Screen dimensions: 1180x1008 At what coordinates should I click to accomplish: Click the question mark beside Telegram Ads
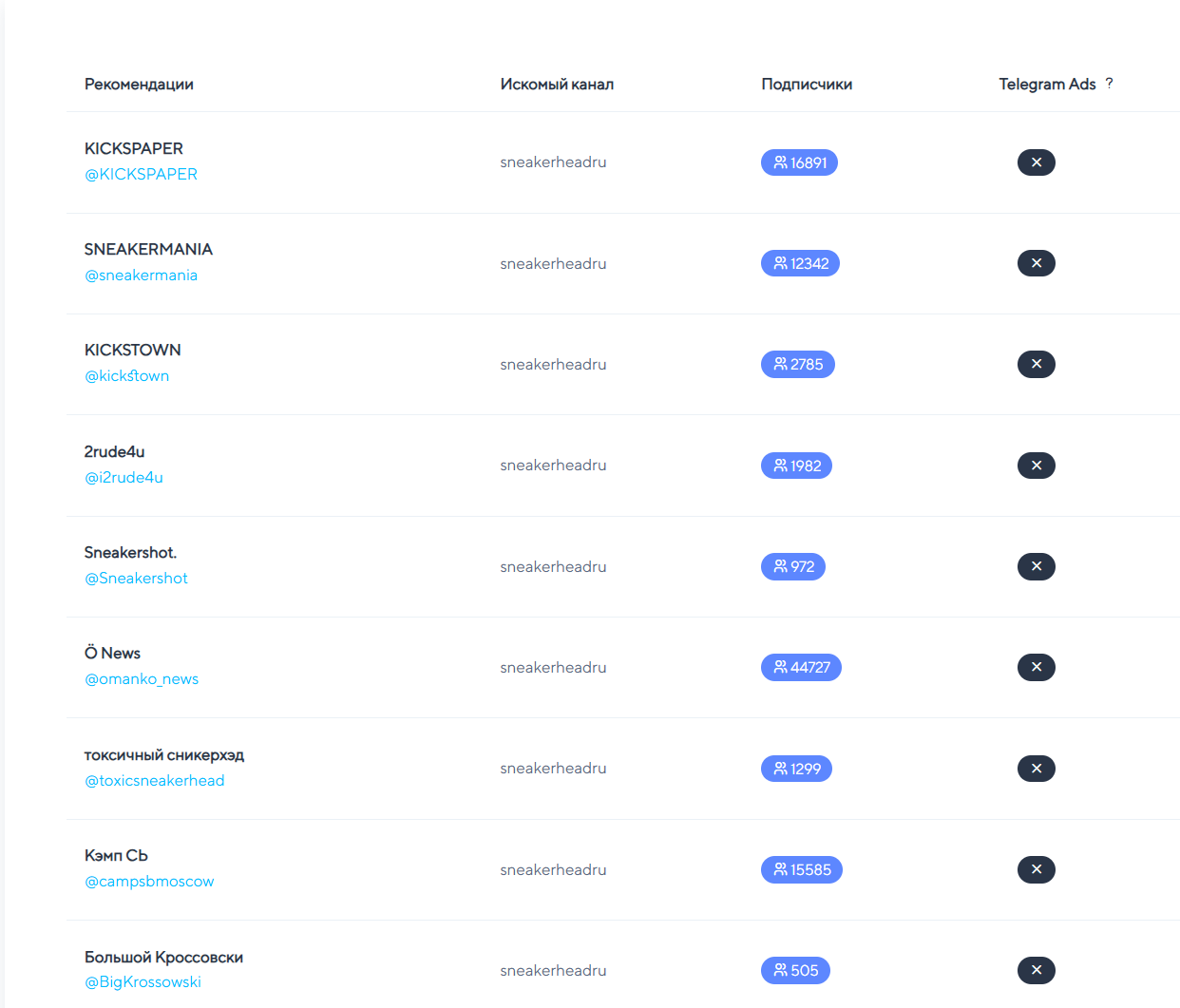pos(1109,84)
